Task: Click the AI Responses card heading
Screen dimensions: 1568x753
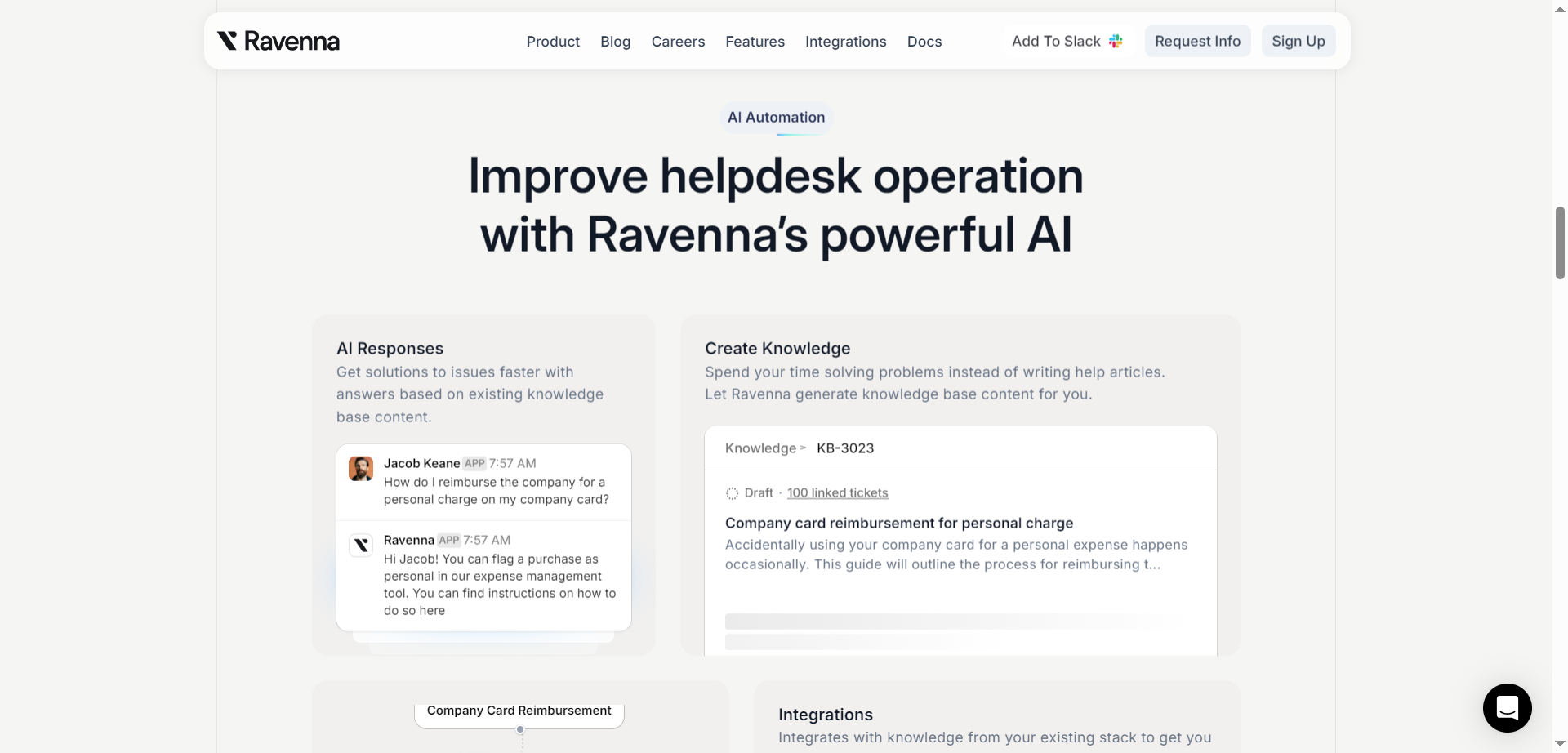Action: pyautogui.click(x=390, y=348)
